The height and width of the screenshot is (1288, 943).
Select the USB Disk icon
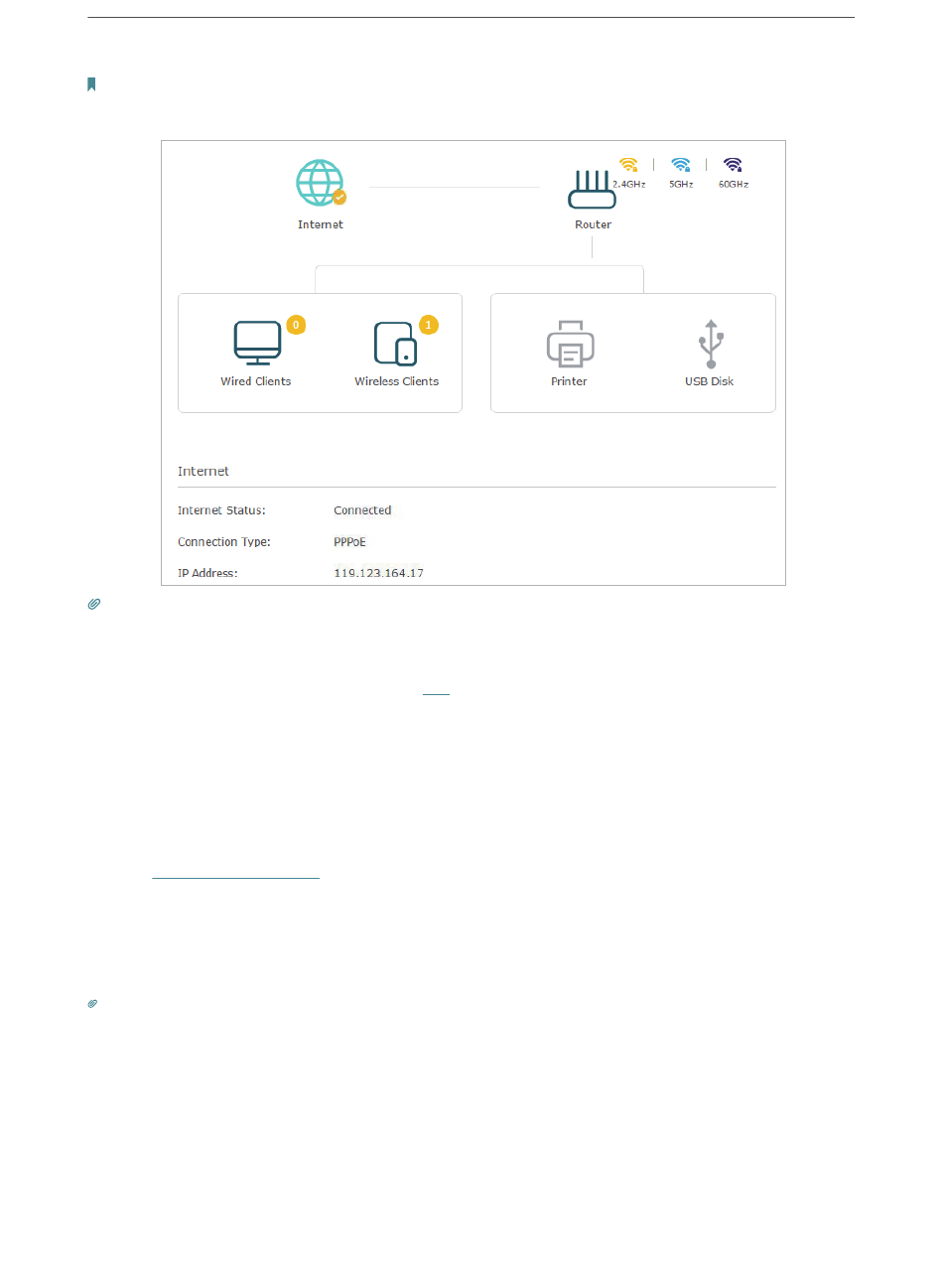pos(710,344)
